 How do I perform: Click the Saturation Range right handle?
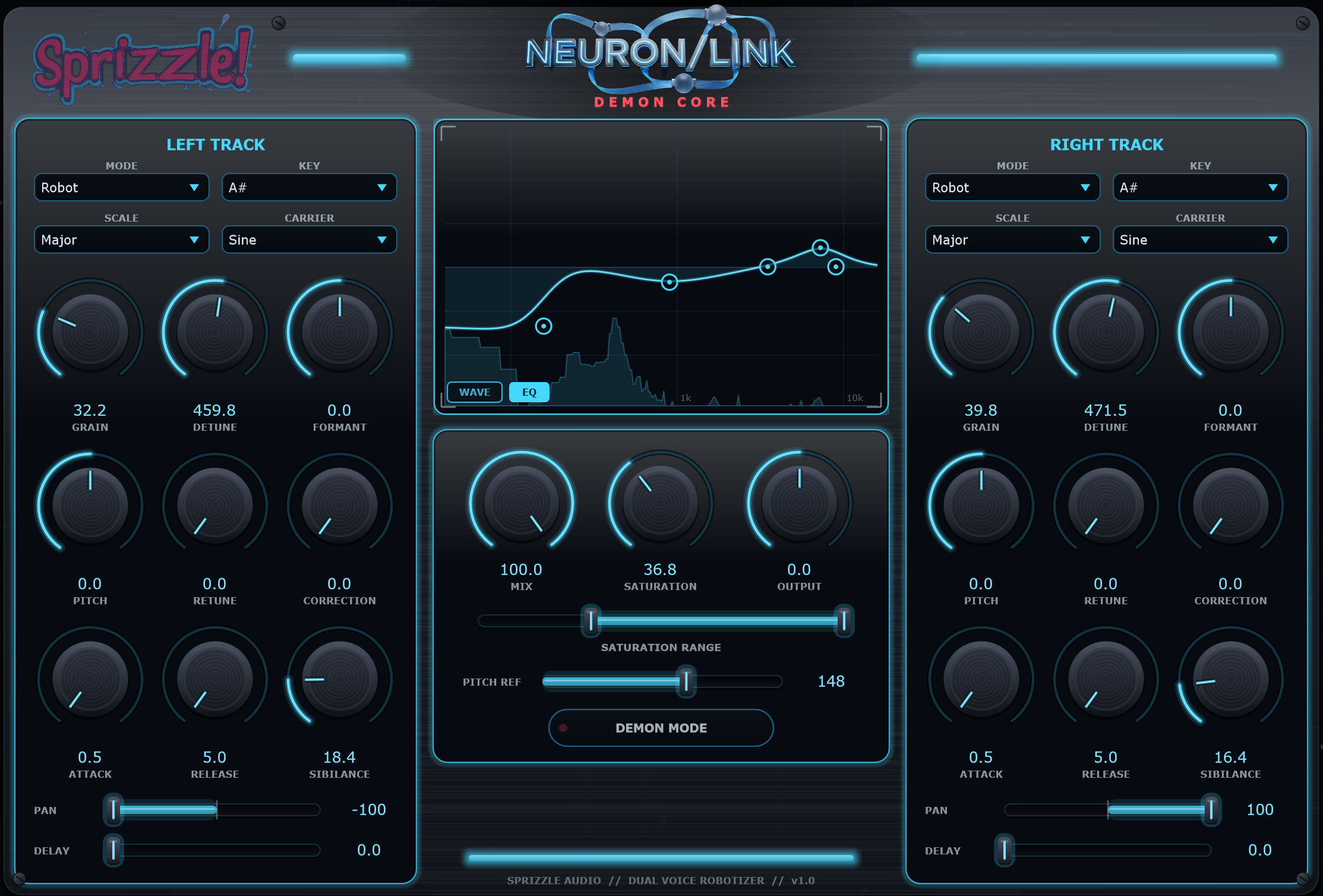coord(844,621)
